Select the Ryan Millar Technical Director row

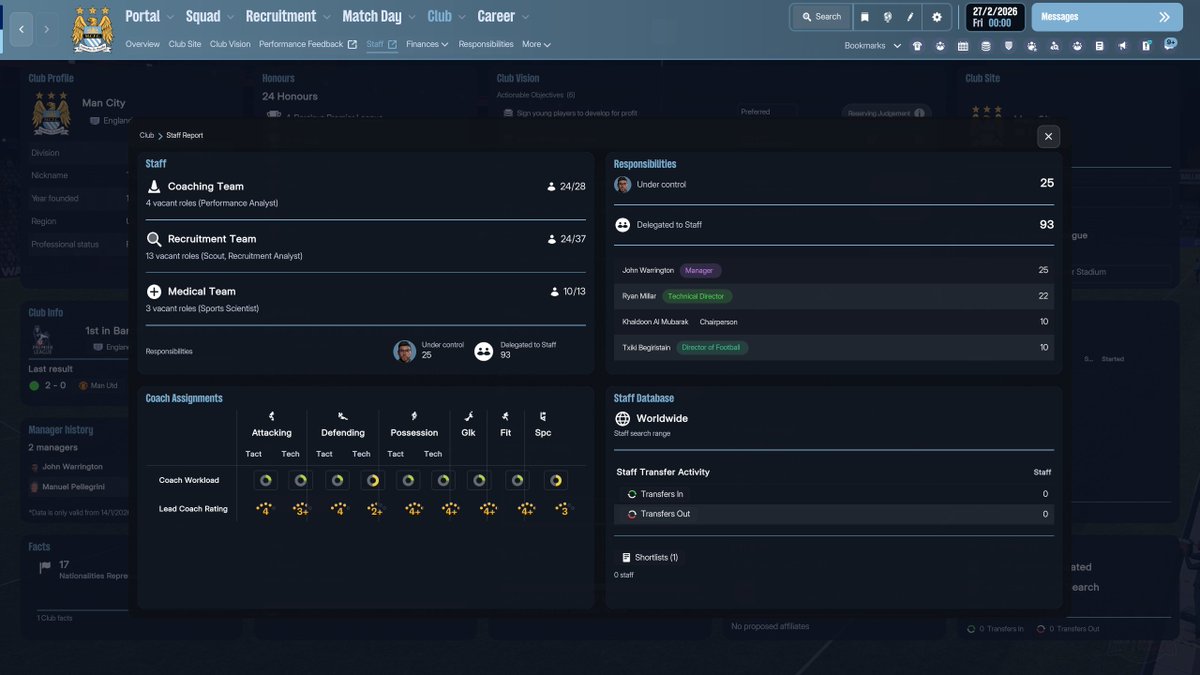[x=834, y=296]
